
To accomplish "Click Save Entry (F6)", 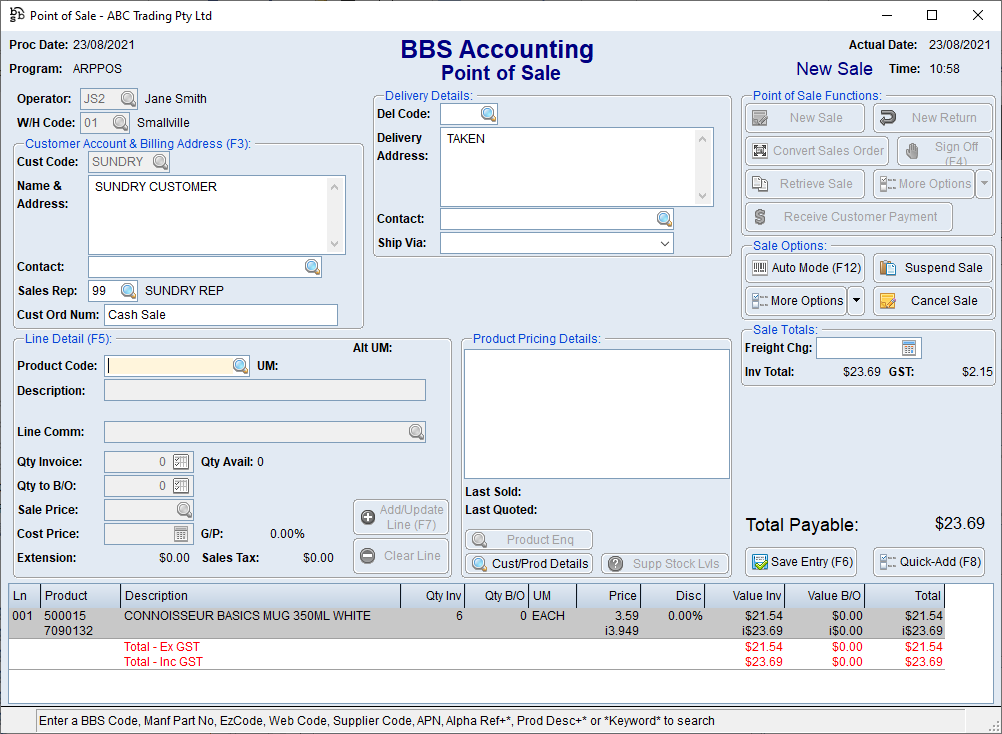I will 801,562.
